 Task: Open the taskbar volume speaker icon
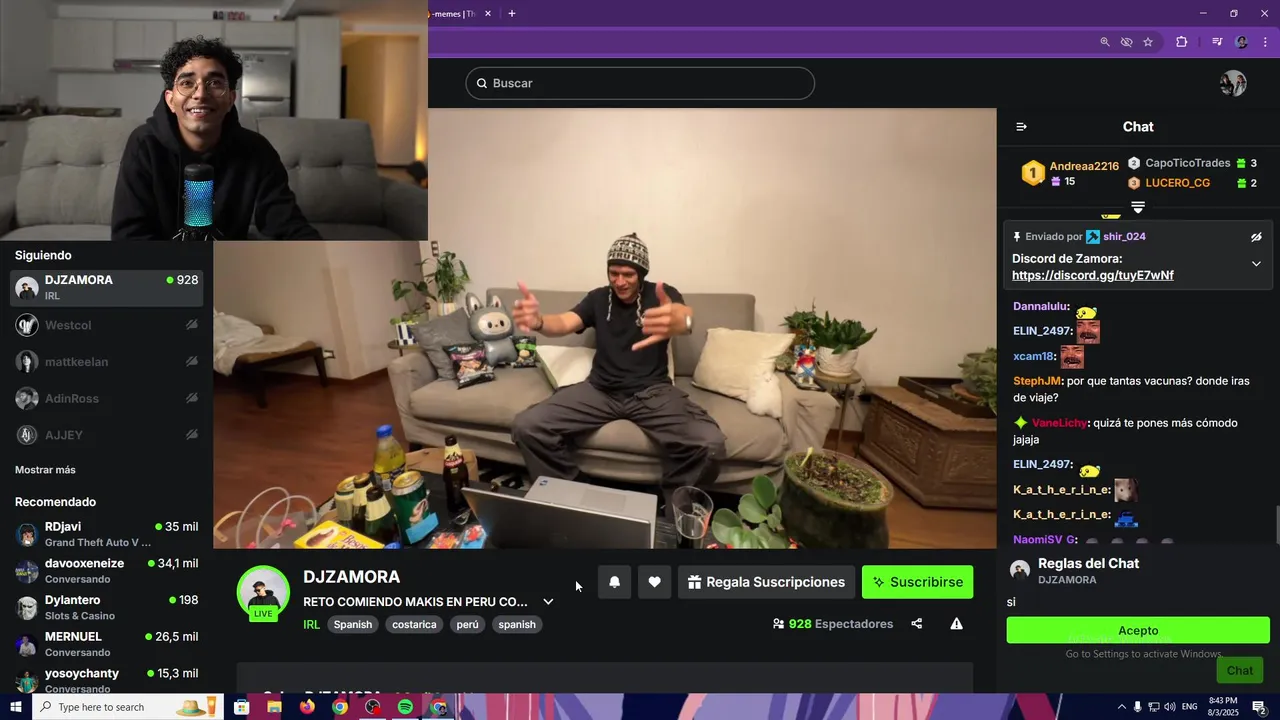[x=1171, y=707]
